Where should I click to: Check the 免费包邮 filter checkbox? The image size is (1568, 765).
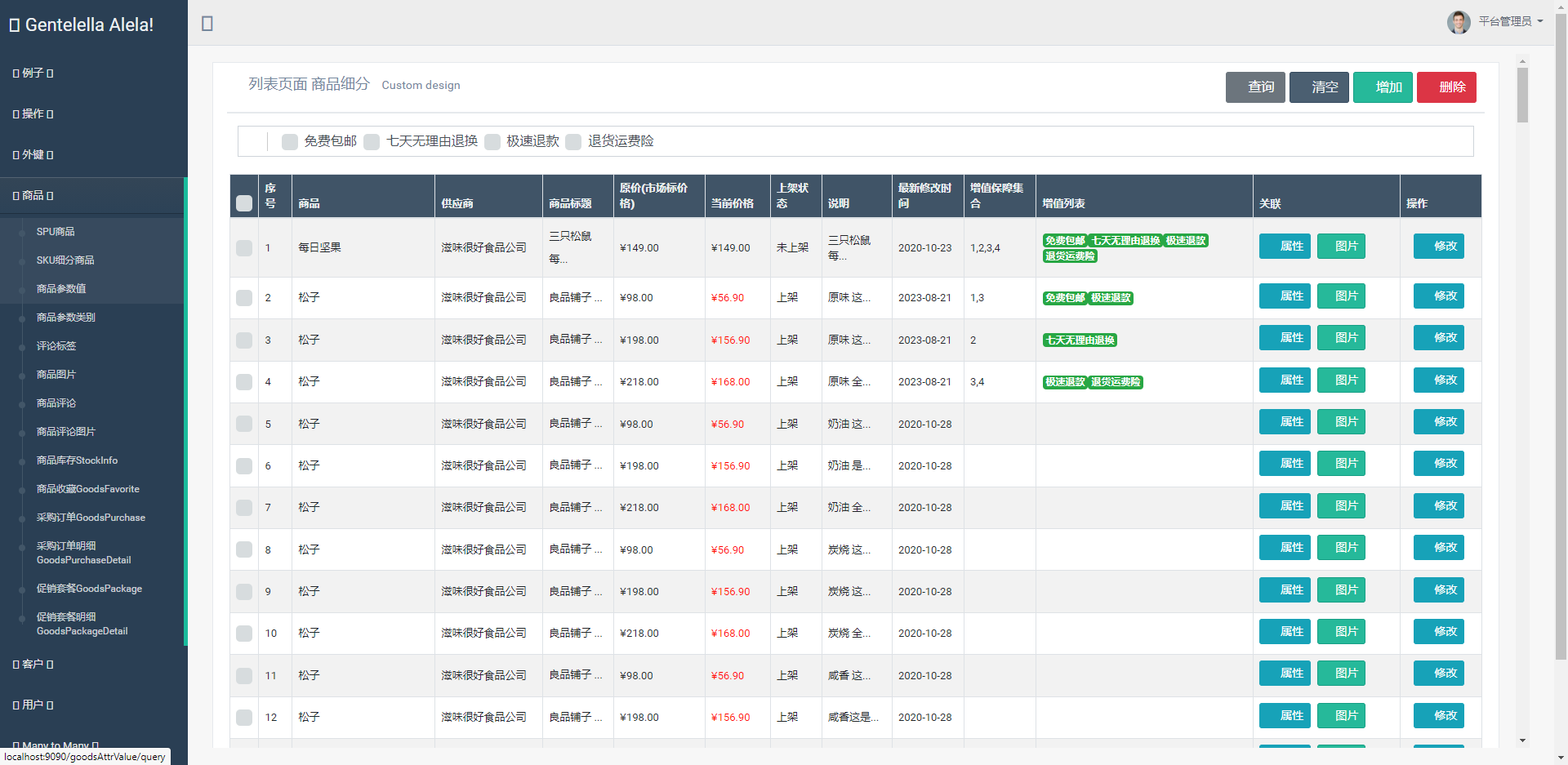(290, 142)
